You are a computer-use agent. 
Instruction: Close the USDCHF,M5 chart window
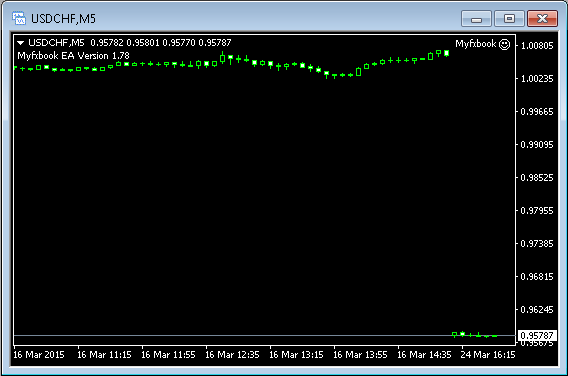pos(542,18)
